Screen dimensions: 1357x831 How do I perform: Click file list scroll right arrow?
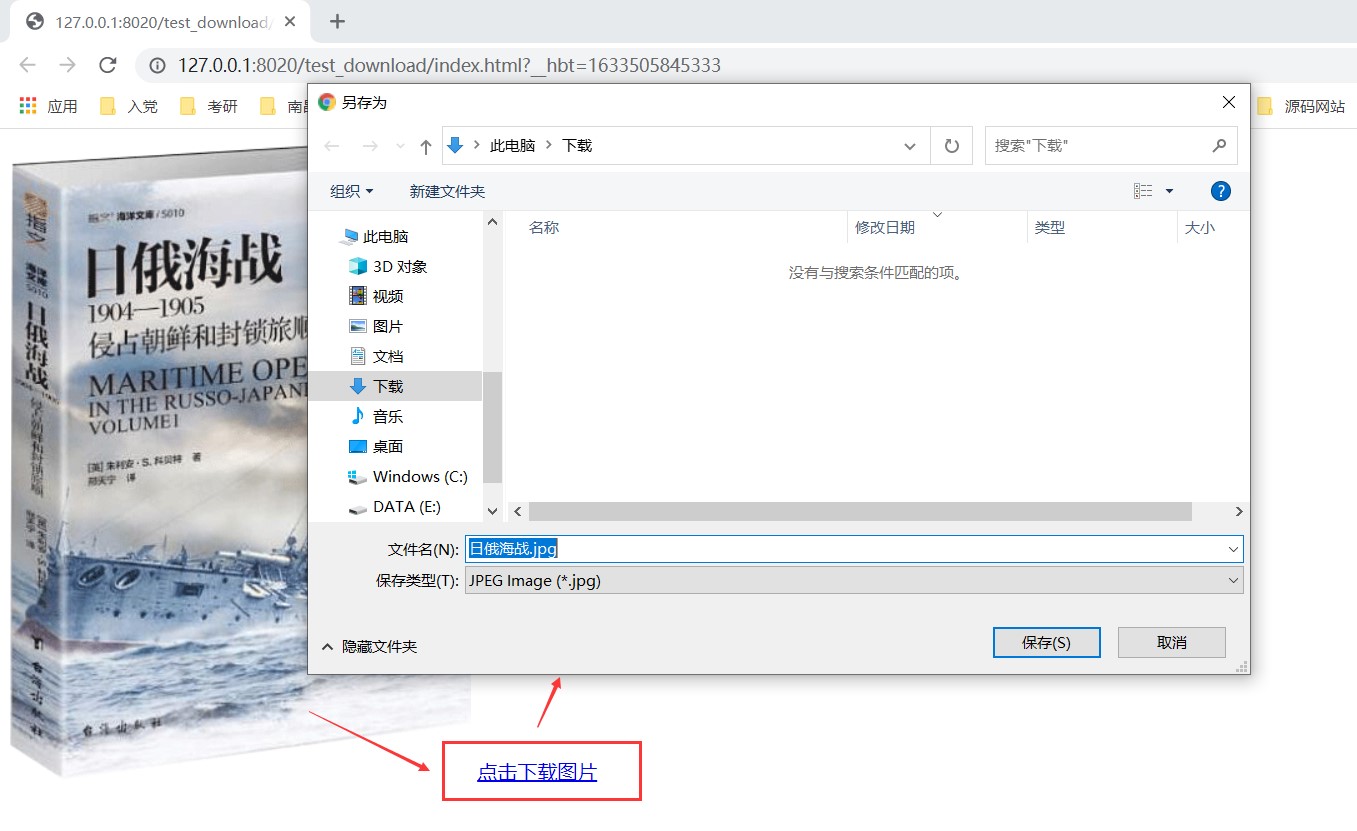tap(1239, 511)
